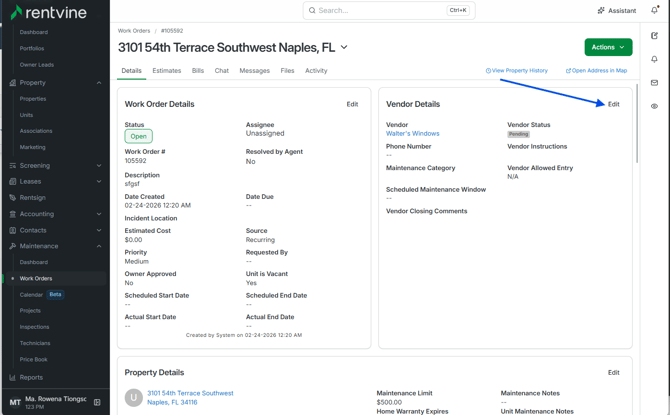The image size is (670, 415).
Task: Collapse the Maintenance sidebar section
Action: 99,246
